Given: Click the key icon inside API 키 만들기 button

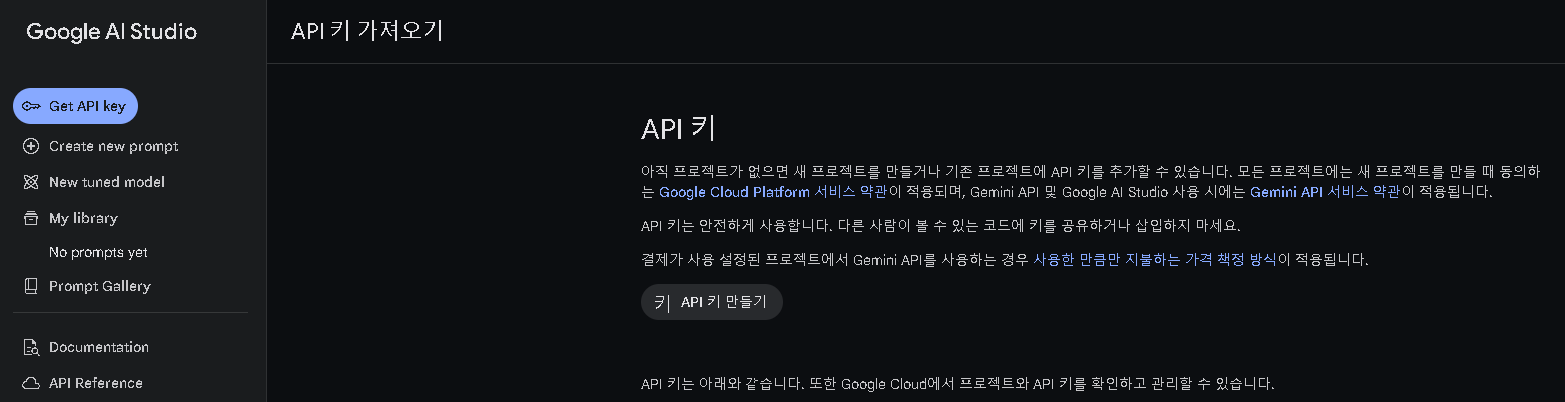Looking at the screenshot, I should pyautogui.click(x=662, y=302).
